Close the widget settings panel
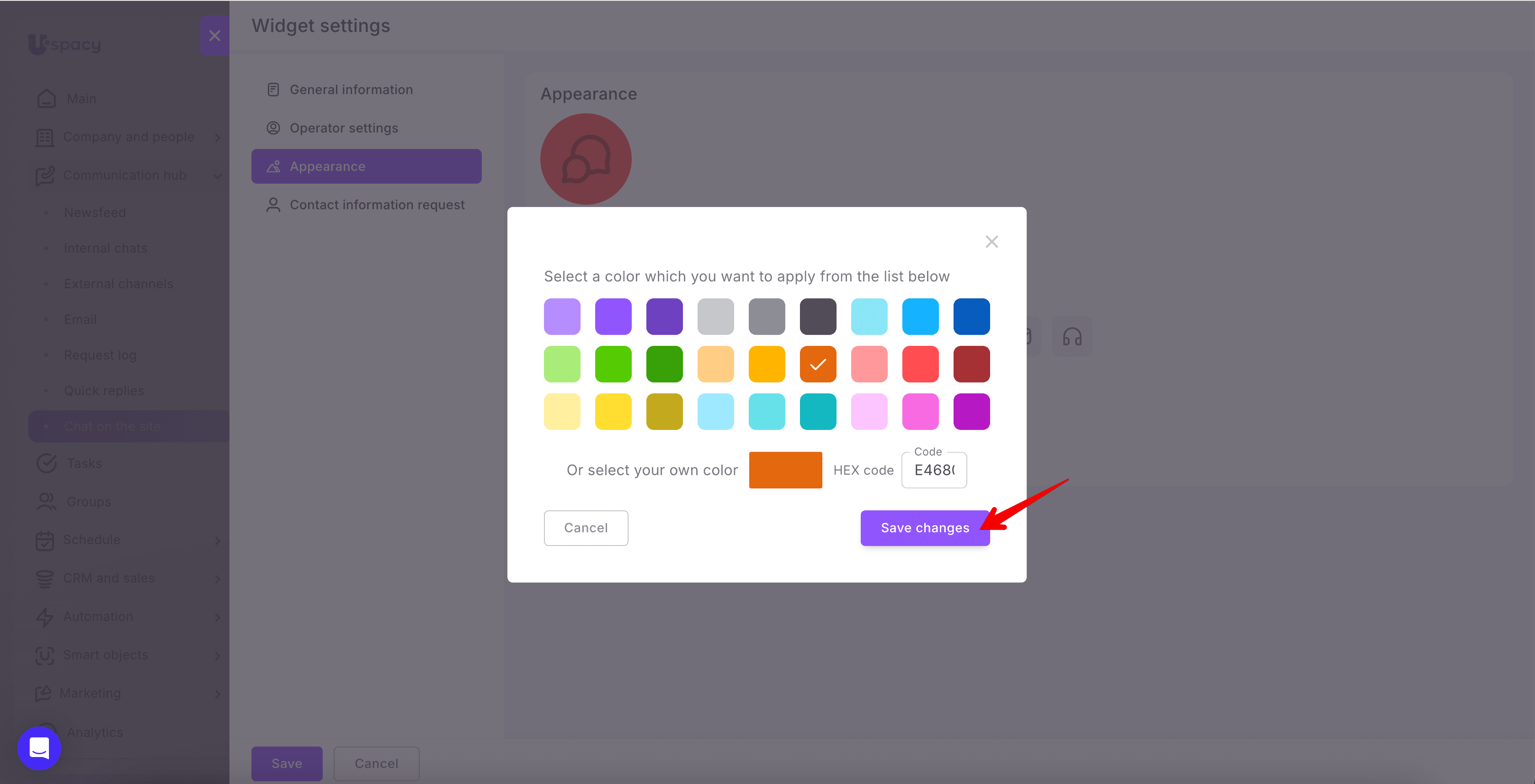Viewport: 1535px width, 784px height. (214, 36)
